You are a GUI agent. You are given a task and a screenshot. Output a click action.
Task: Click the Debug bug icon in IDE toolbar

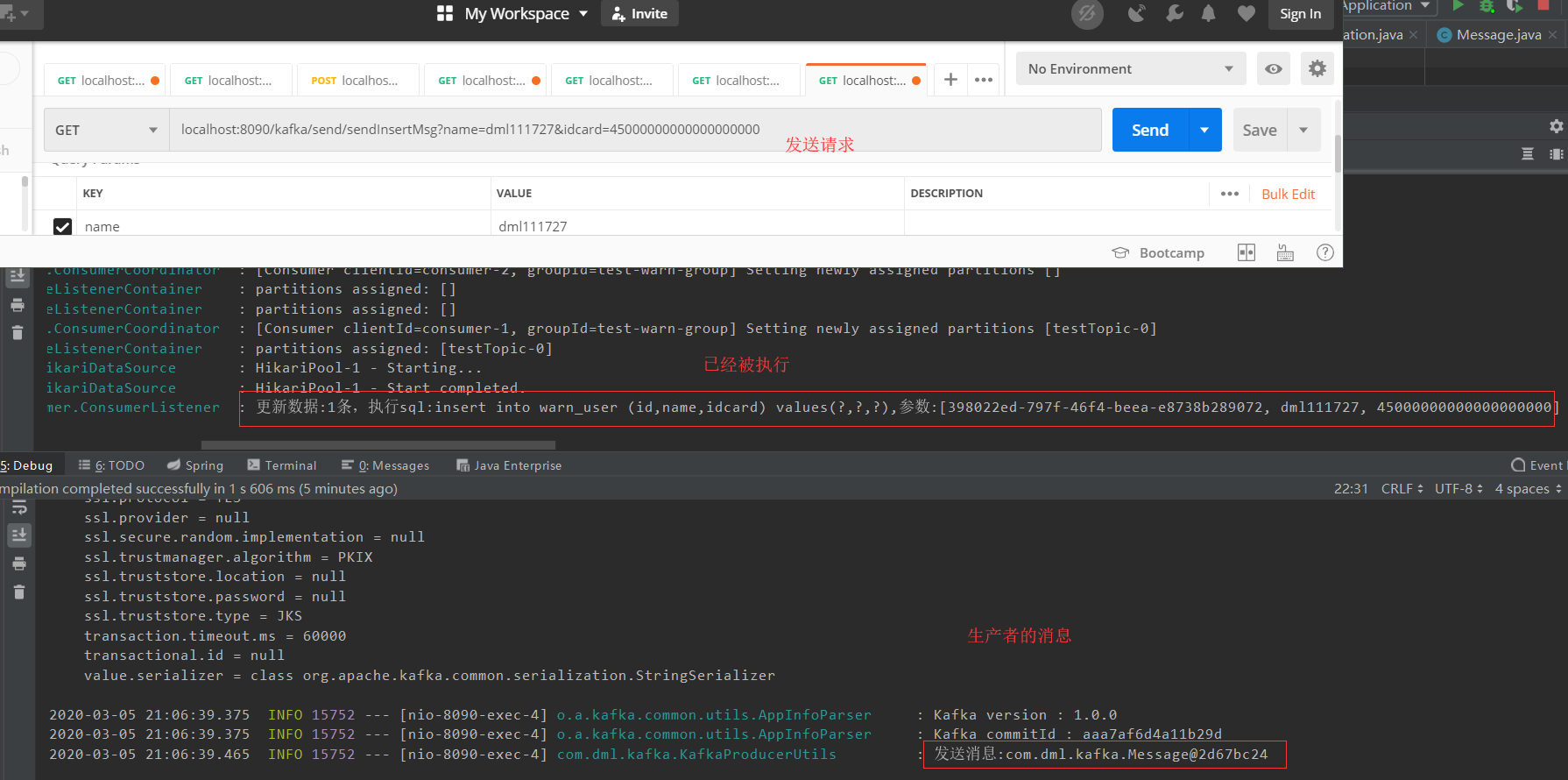(x=1487, y=6)
